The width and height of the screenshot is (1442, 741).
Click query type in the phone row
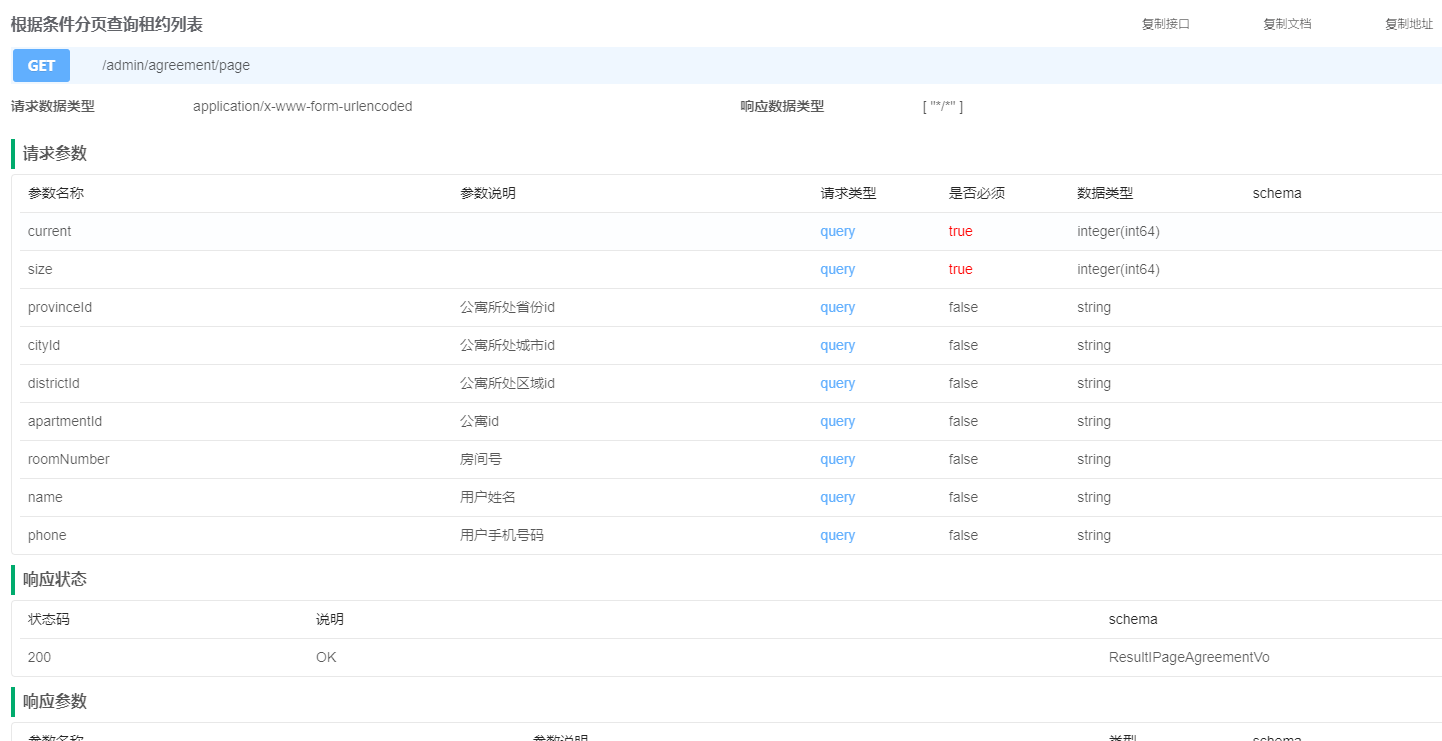(x=838, y=535)
